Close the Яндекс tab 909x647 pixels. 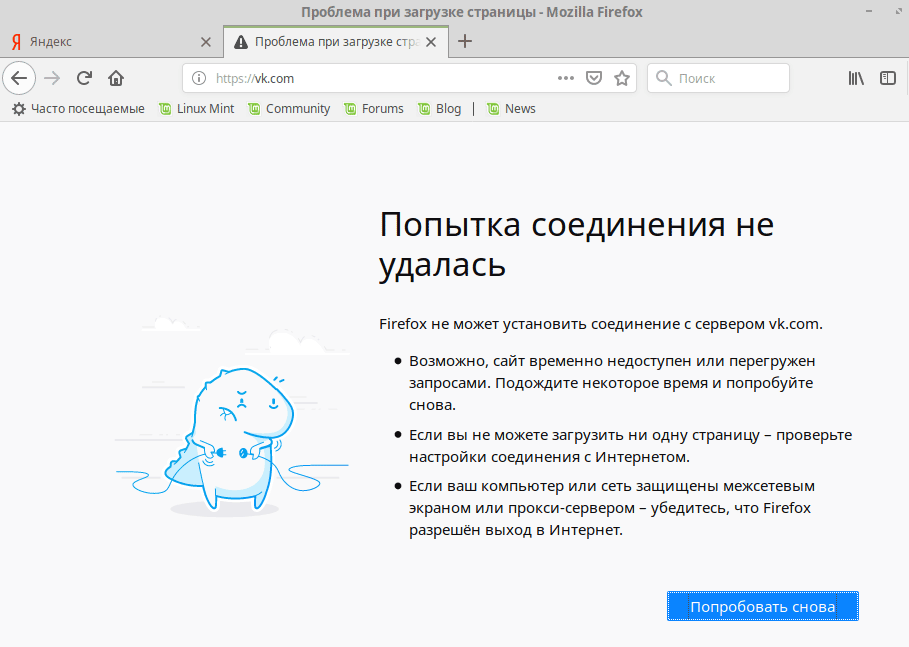tap(206, 42)
